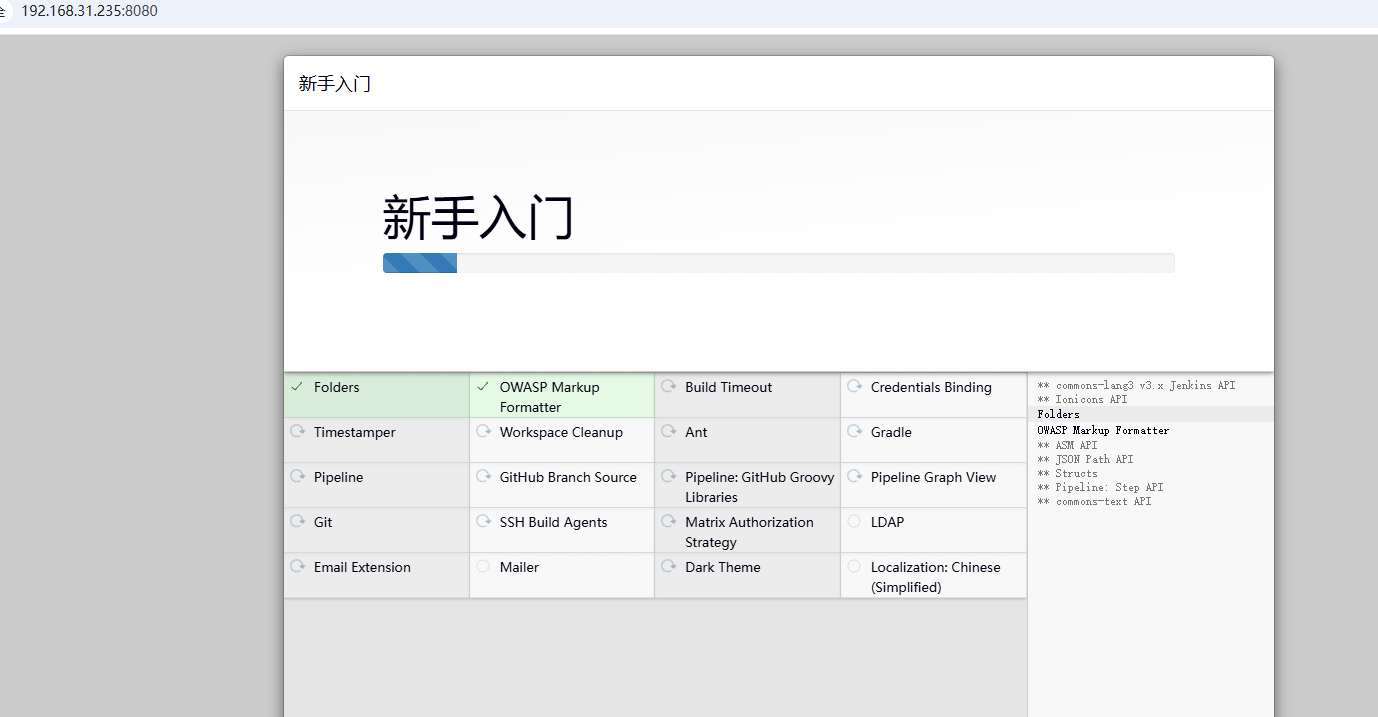Click the pending circle icon next to LDAP

(x=854, y=521)
